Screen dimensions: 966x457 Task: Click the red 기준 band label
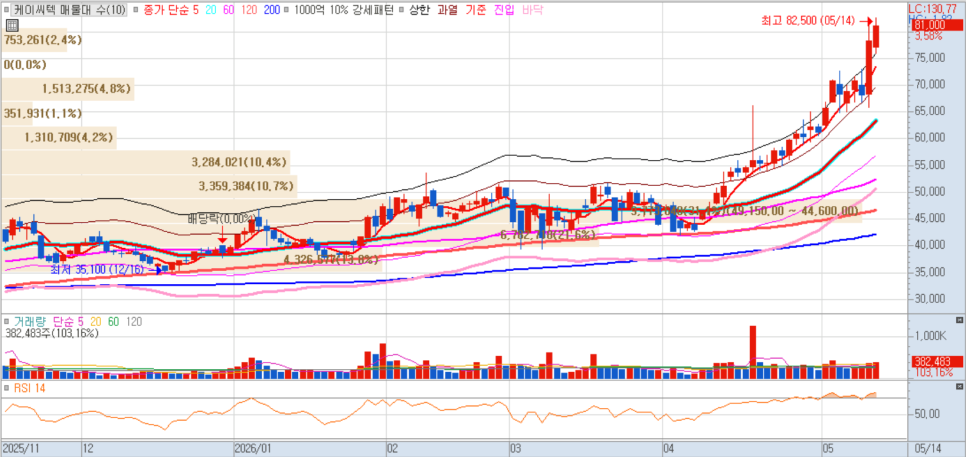click(476, 10)
